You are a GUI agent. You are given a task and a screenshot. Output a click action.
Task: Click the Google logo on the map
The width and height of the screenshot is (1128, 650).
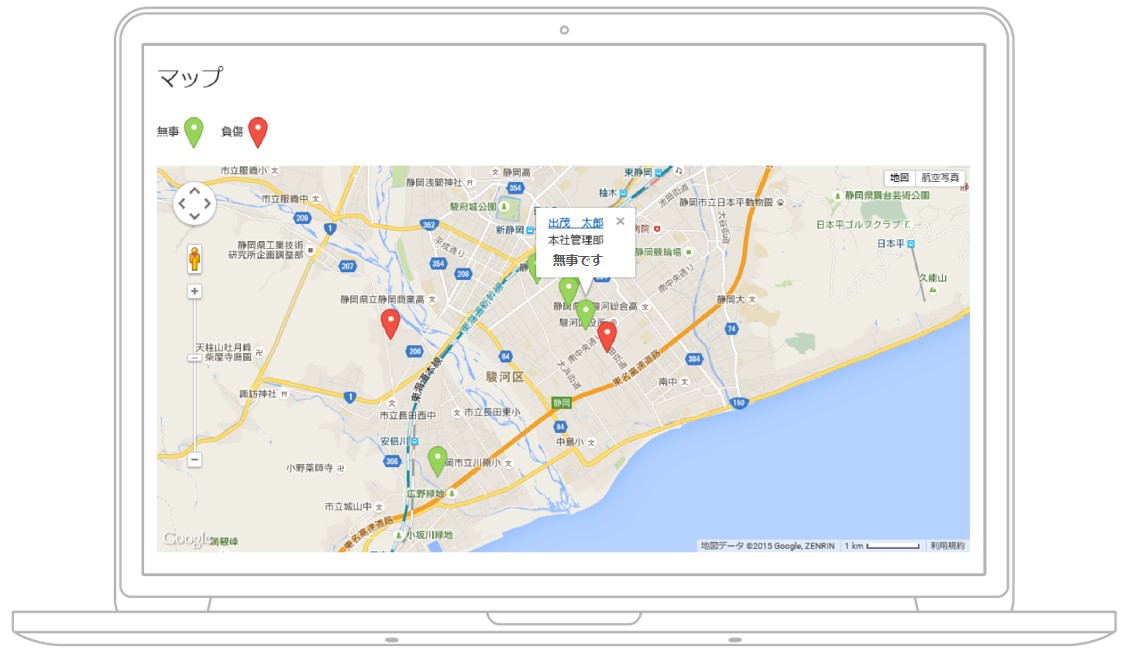point(186,539)
